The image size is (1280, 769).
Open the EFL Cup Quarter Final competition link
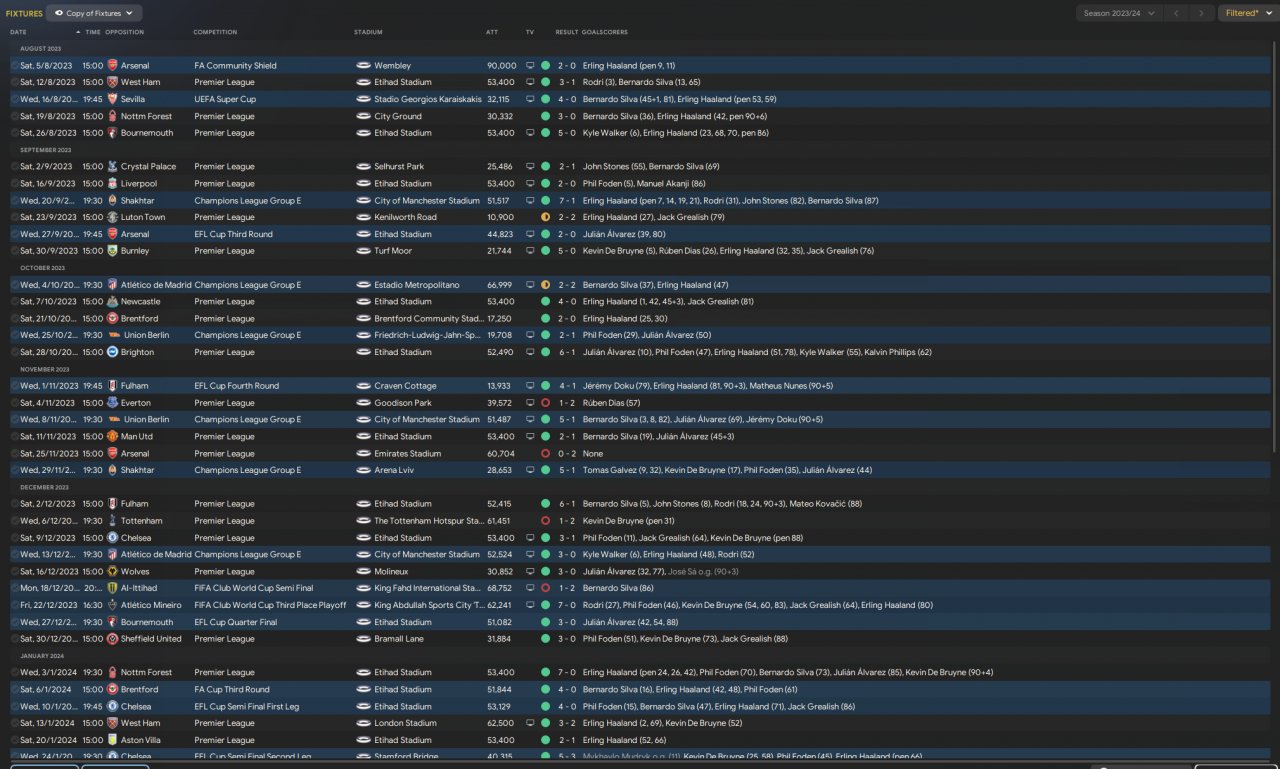pyautogui.click(x=236, y=622)
